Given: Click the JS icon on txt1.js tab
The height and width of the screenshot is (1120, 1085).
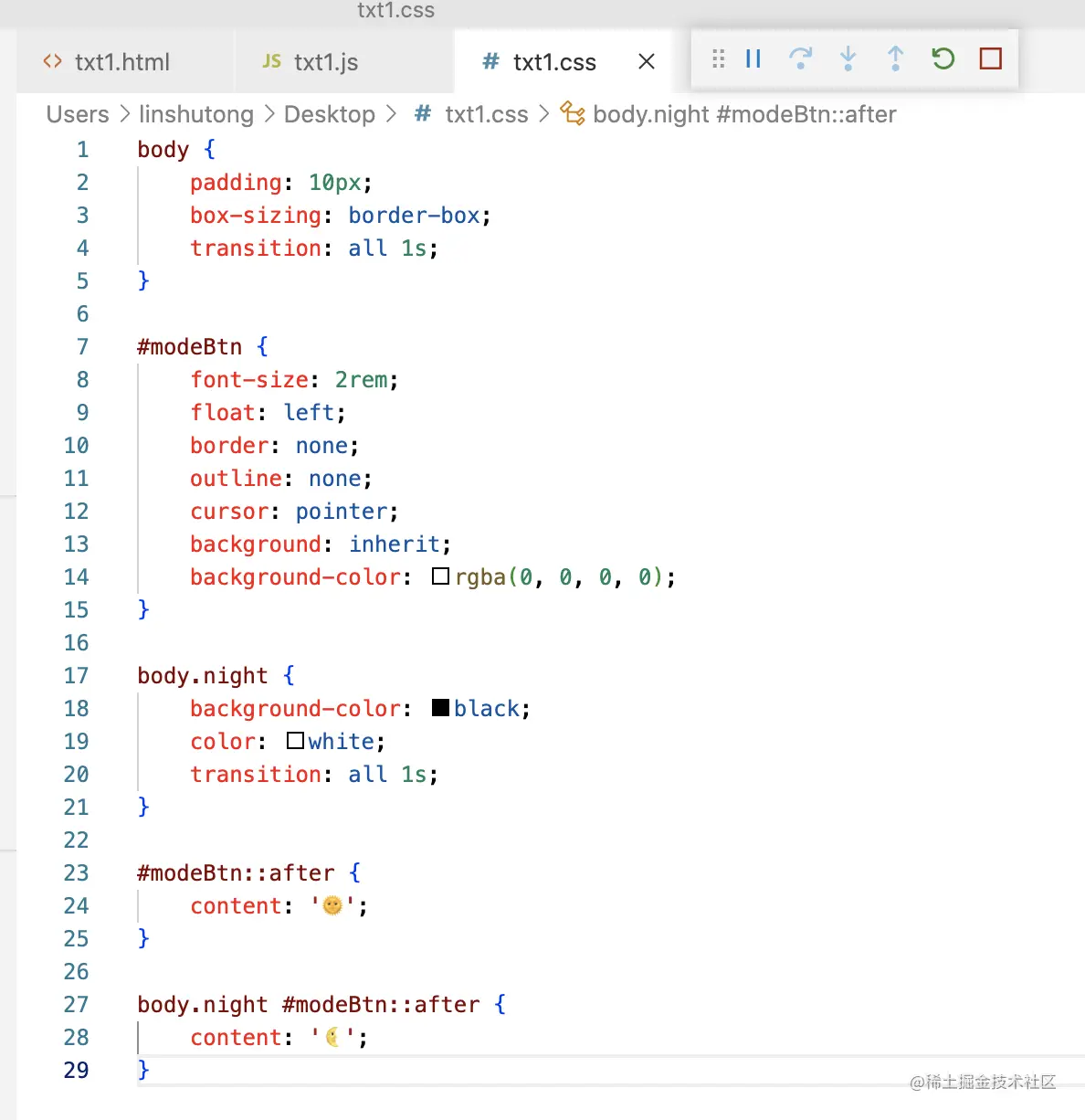Looking at the screenshot, I should click(x=271, y=61).
